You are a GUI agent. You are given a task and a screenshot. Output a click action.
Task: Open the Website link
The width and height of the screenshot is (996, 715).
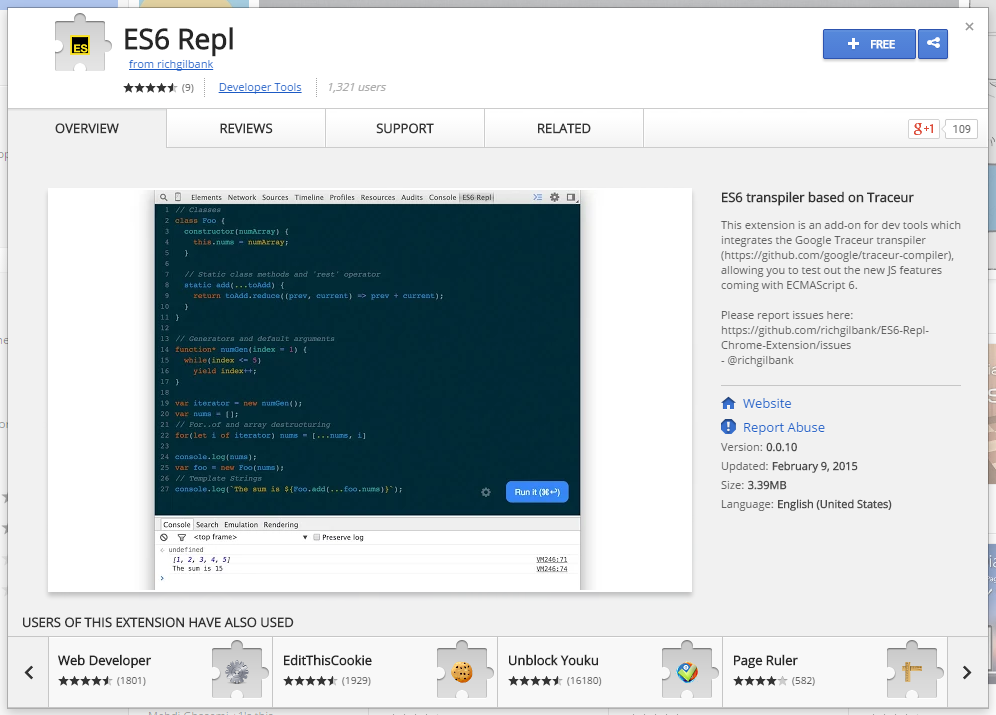coord(767,403)
